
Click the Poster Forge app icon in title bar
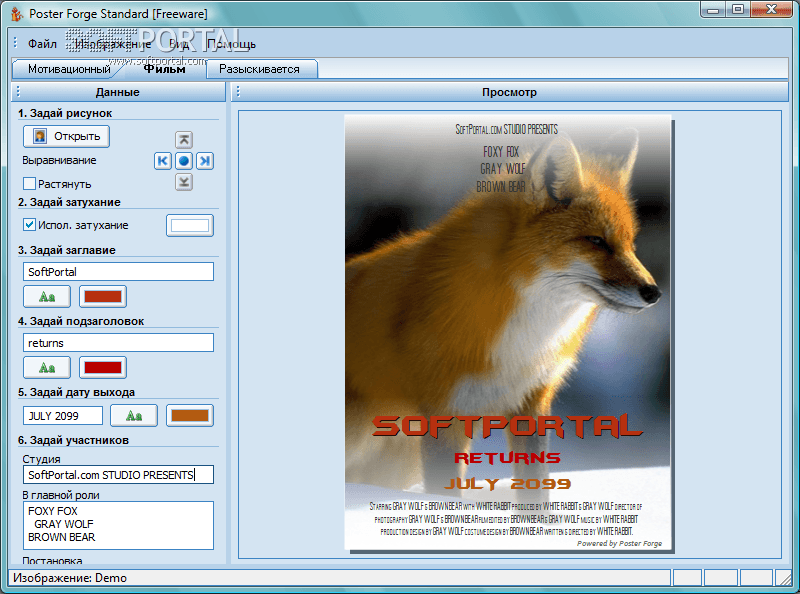click(16, 14)
